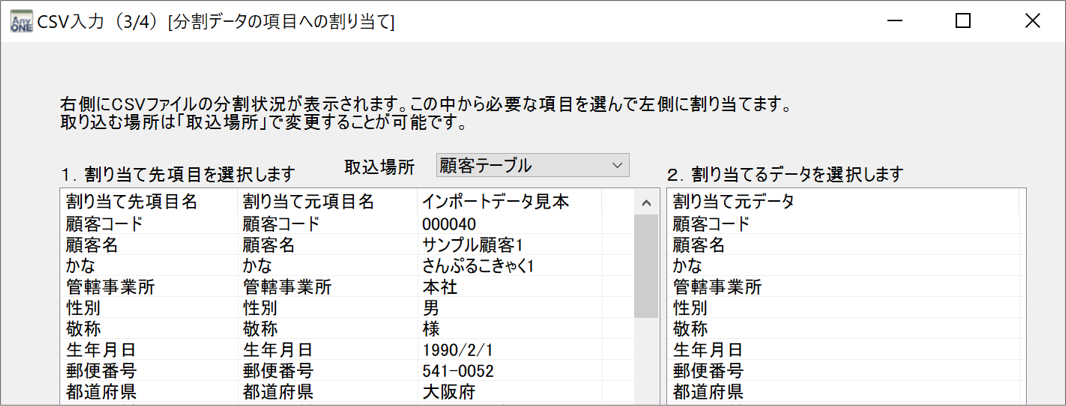Screen dimensions: 1066x406
Task: Choose 顧客コード in the 割り当て元データ list
Action: (x=712, y=224)
